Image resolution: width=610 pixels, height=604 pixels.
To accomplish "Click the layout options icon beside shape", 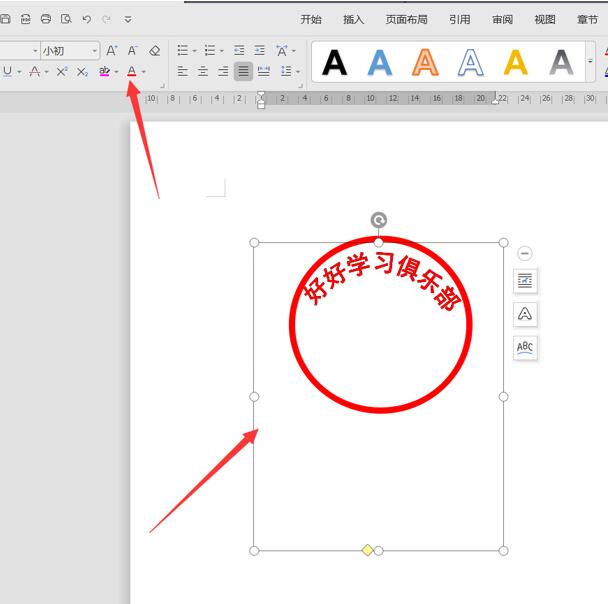I will (525, 280).
